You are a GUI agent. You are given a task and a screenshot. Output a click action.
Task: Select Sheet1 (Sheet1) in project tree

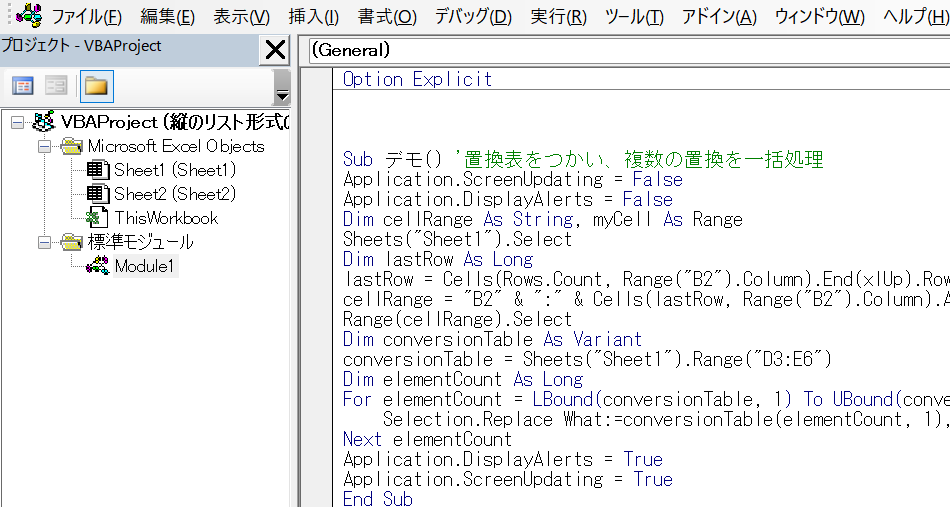(175, 170)
